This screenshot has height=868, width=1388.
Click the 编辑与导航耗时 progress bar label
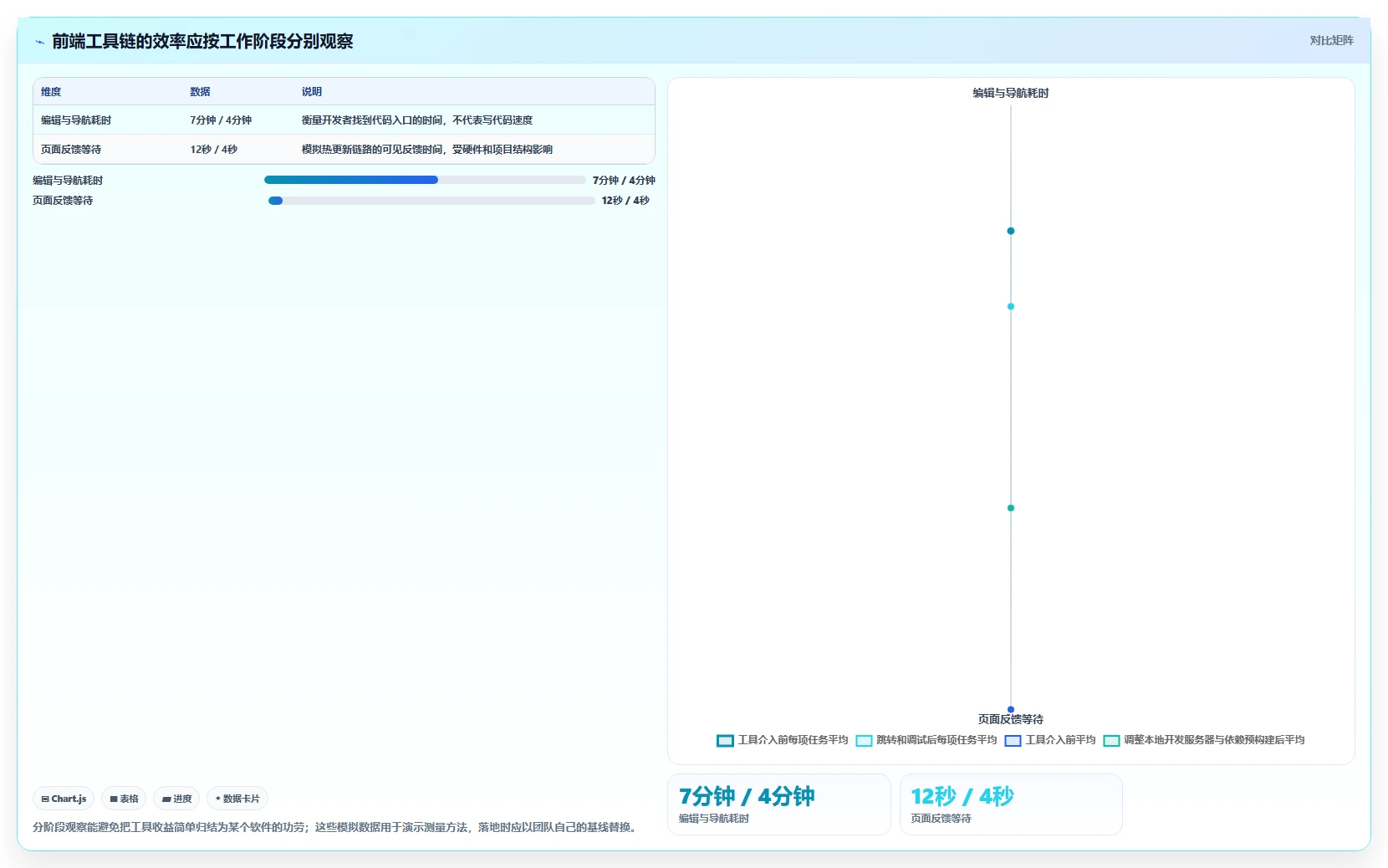point(68,181)
